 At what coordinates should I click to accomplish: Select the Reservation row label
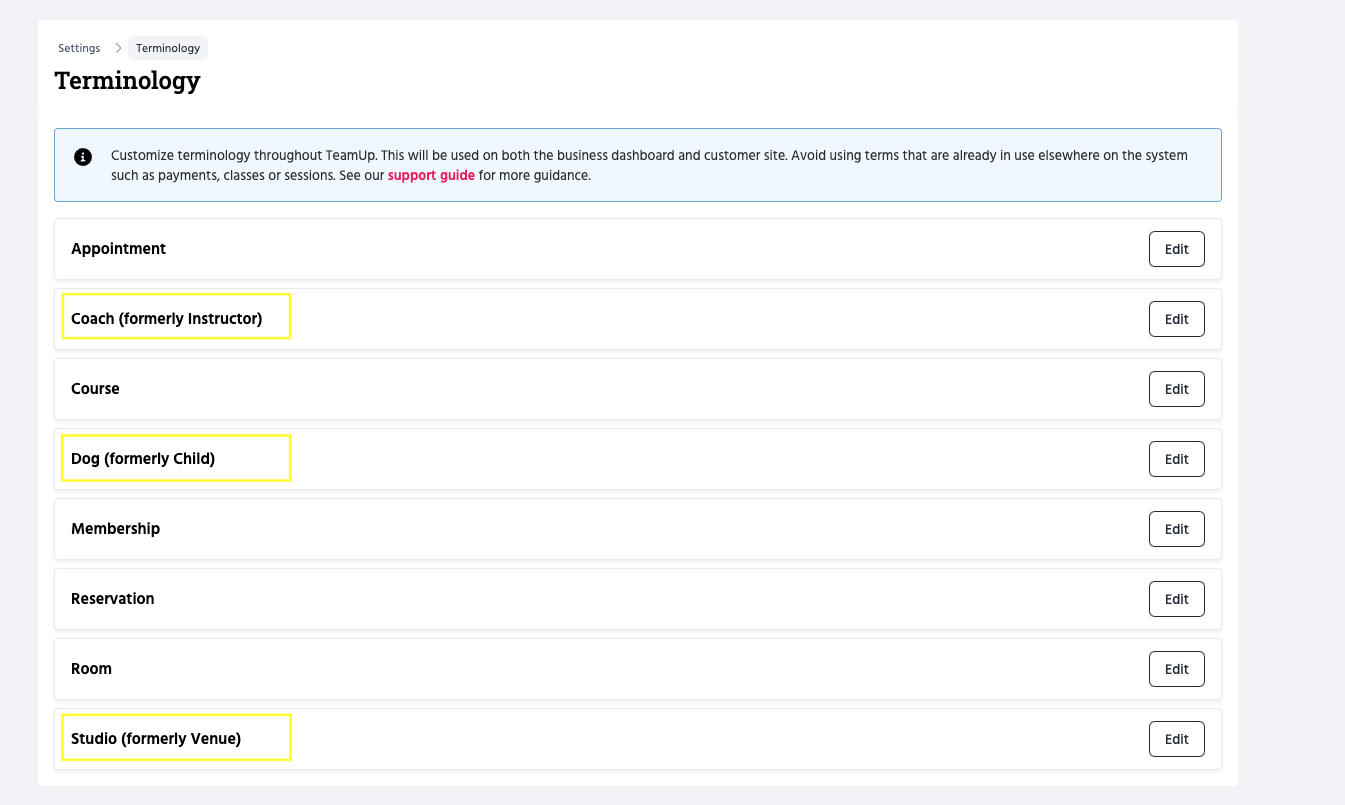(x=112, y=599)
